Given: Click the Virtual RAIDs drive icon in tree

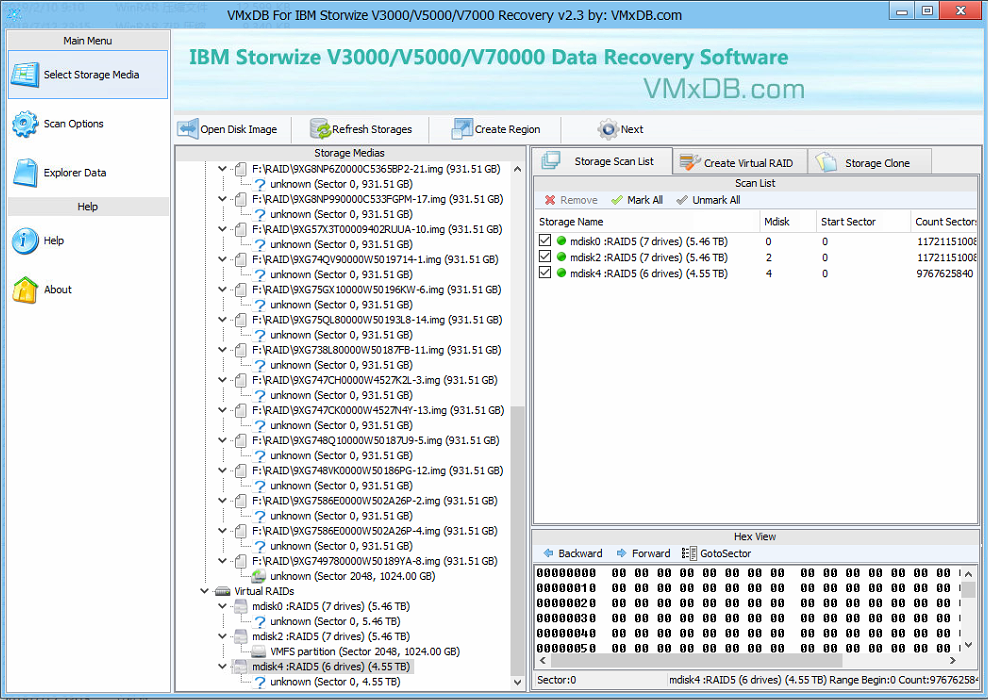Looking at the screenshot, I should click(x=222, y=591).
